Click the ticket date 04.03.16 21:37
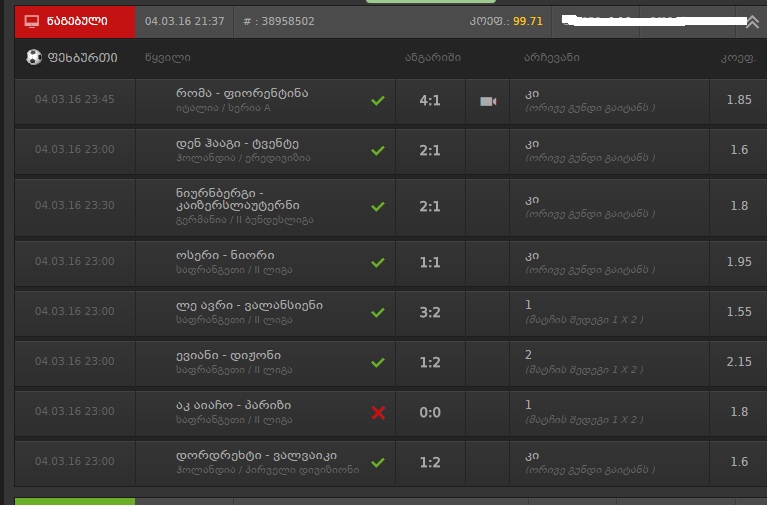This screenshot has width=767, height=507. (x=184, y=22)
